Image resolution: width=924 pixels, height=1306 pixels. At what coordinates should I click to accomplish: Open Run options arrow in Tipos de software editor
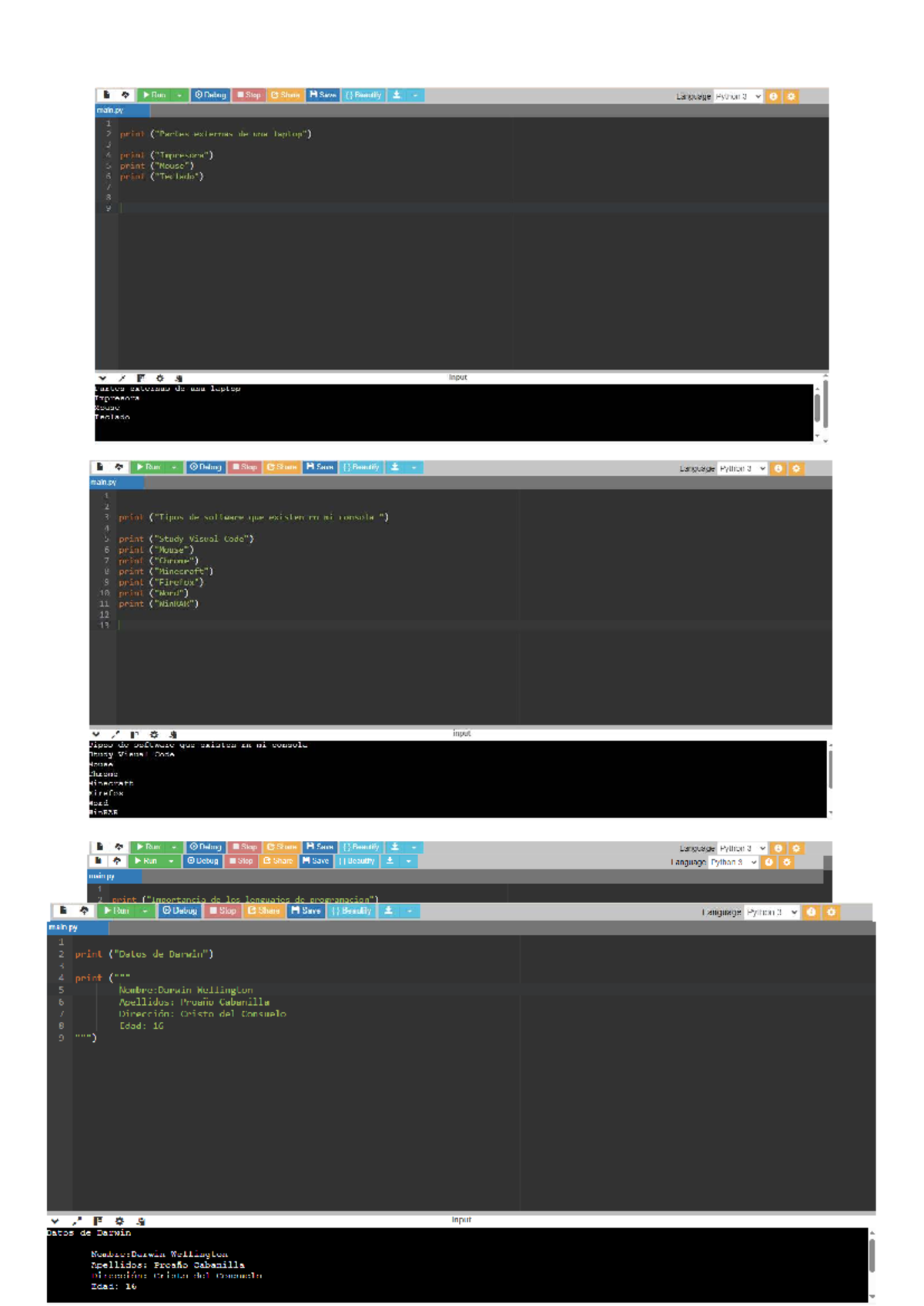(175, 467)
